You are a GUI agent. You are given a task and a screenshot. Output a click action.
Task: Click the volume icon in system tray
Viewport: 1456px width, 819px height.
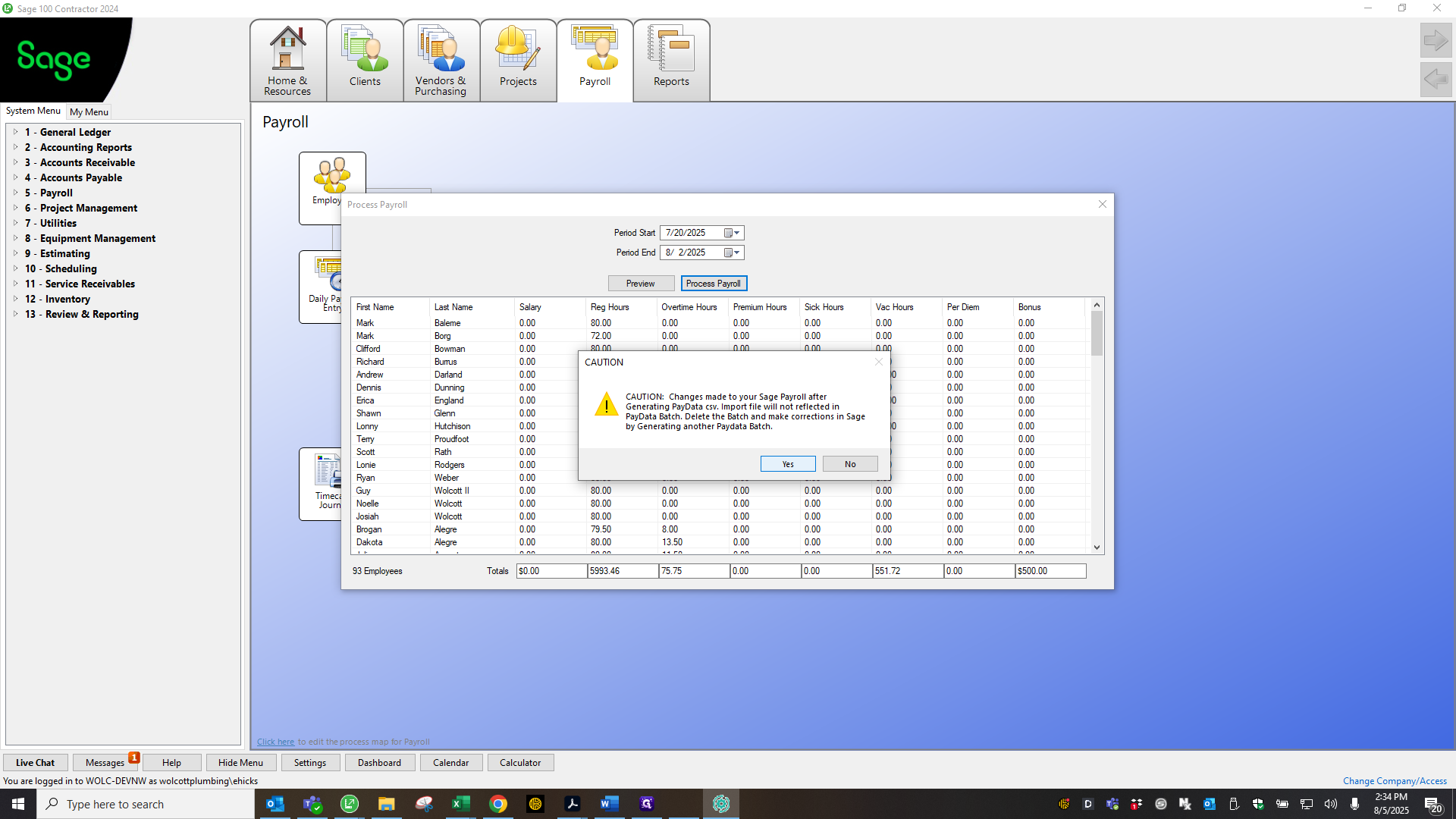[1331, 804]
